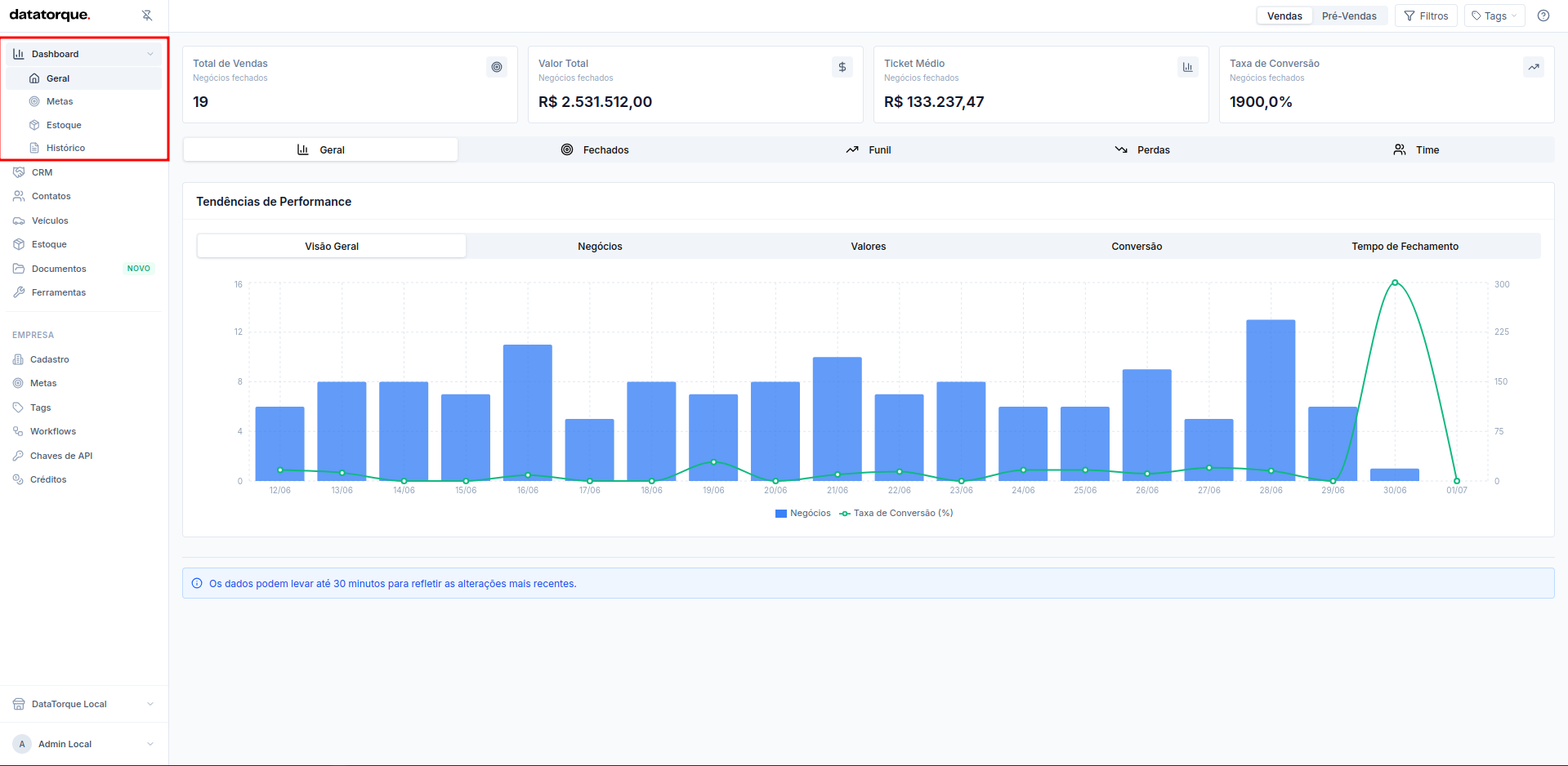This screenshot has height=766, width=1568.
Task: Click the info icon in the data notice
Action: [197, 583]
